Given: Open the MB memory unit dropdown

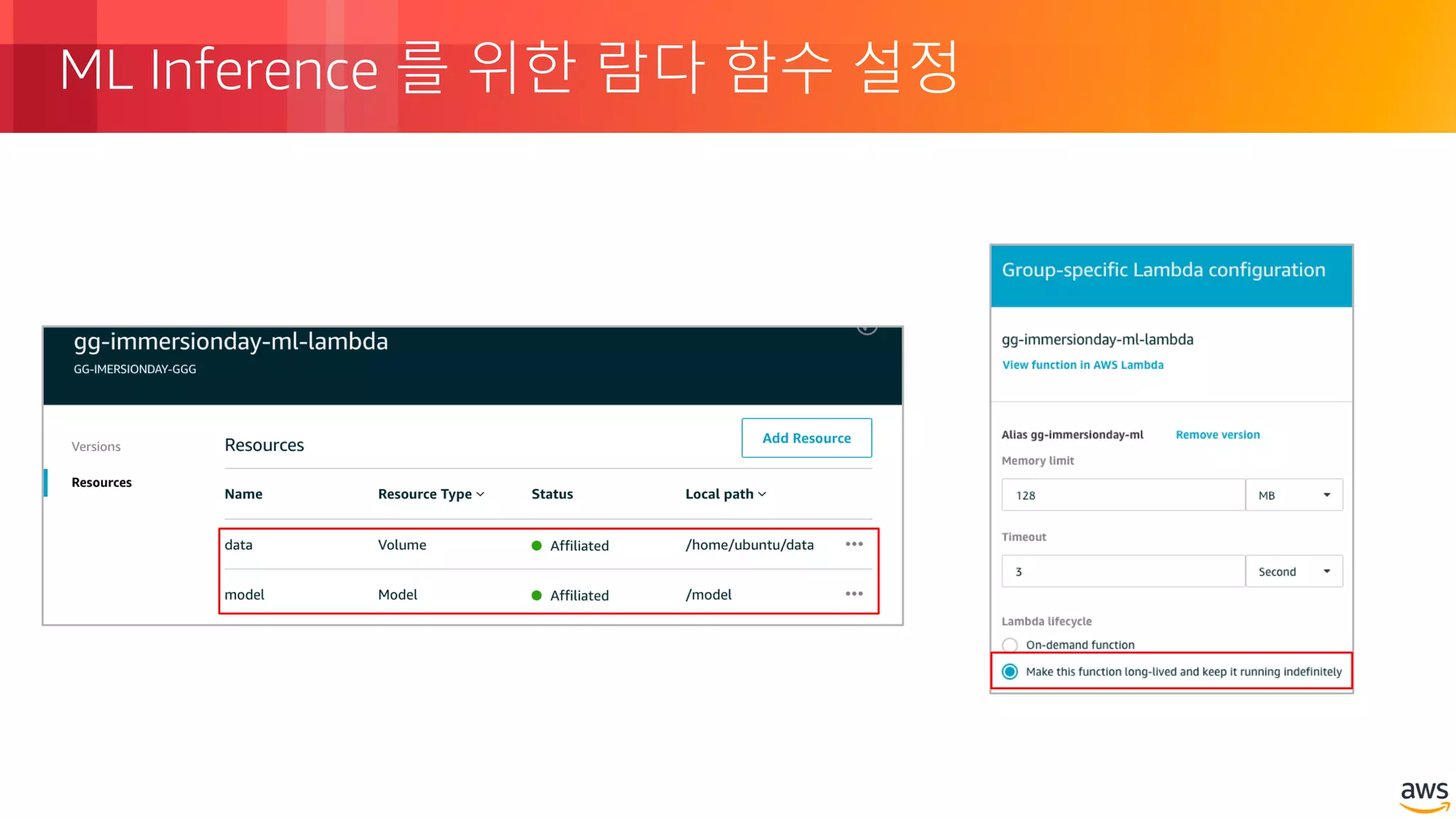Looking at the screenshot, I should pyautogui.click(x=1294, y=495).
